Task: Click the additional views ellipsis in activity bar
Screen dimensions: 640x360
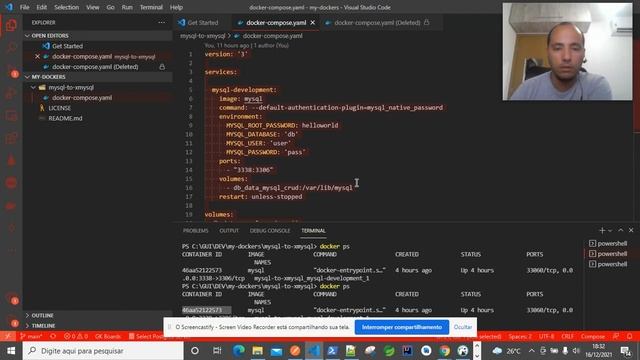Action: [11, 250]
